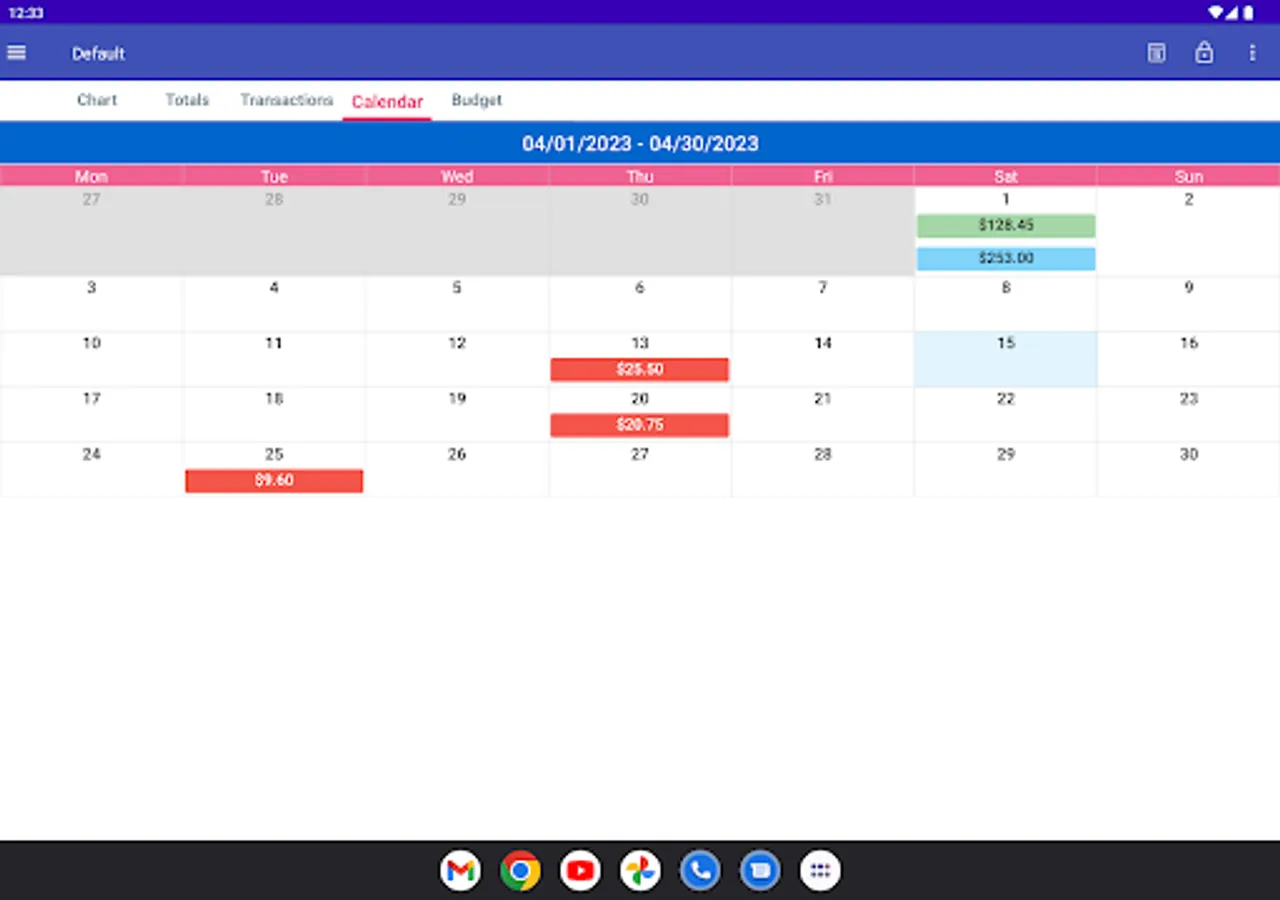The image size is (1280, 900).
Task: Tap the Sun column header
Action: point(1189,176)
